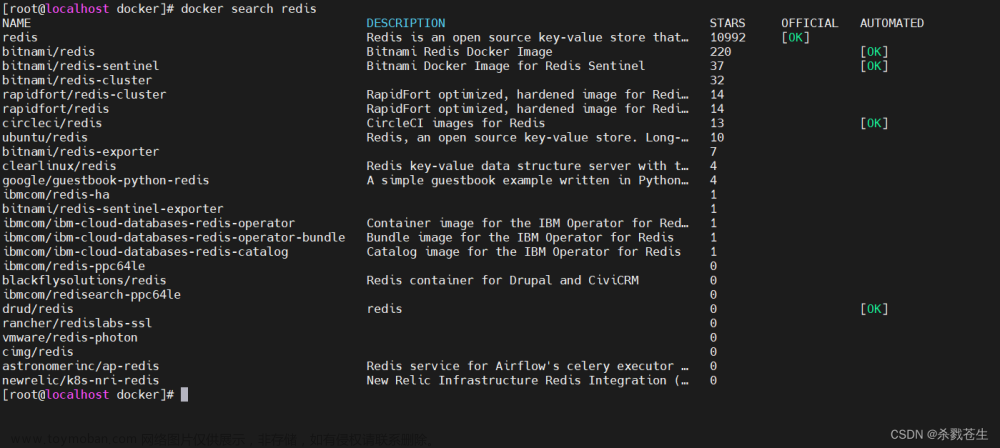Click the image name 'ibmcom/redisearch-ppc64le'
The width and height of the screenshot is (1000, 448).
point(91,295)
